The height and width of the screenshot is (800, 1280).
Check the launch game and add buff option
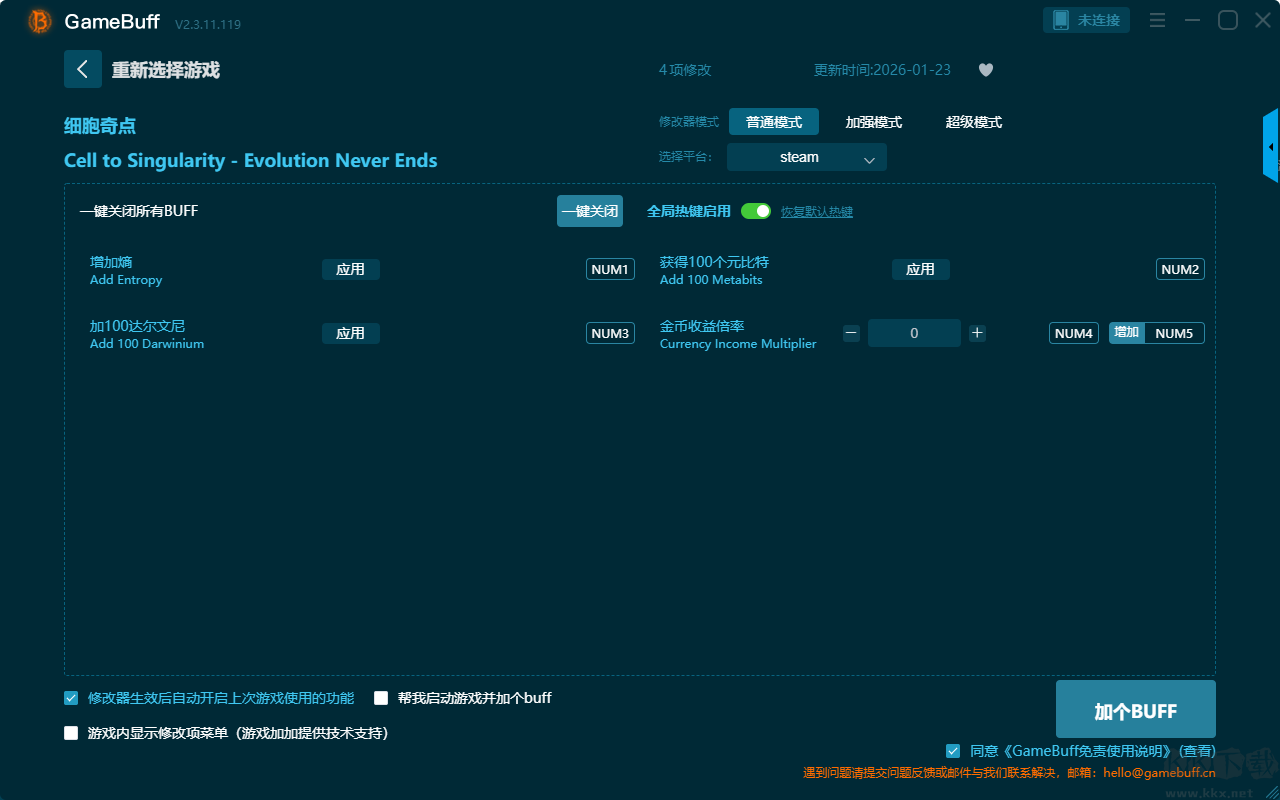(x=381, y=698)
